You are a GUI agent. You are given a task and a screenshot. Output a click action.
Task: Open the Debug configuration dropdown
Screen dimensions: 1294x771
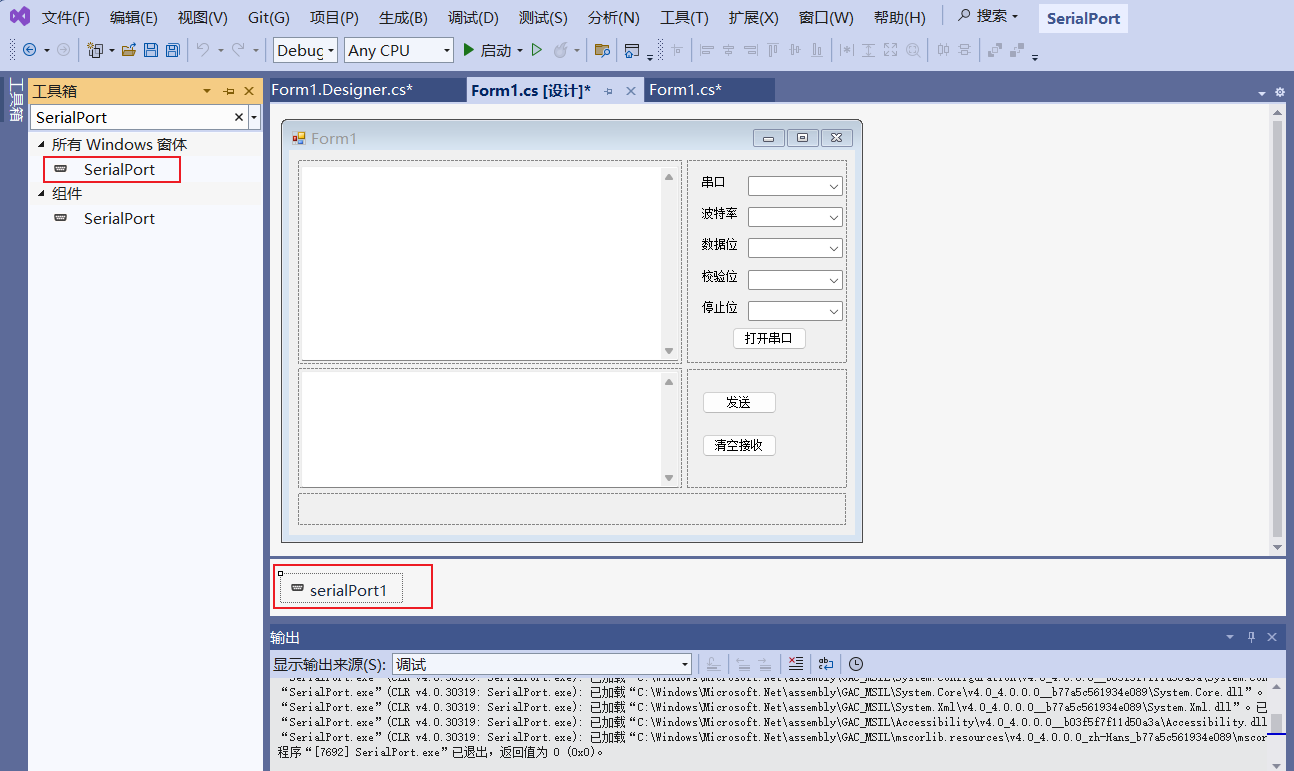coord(305,50)
